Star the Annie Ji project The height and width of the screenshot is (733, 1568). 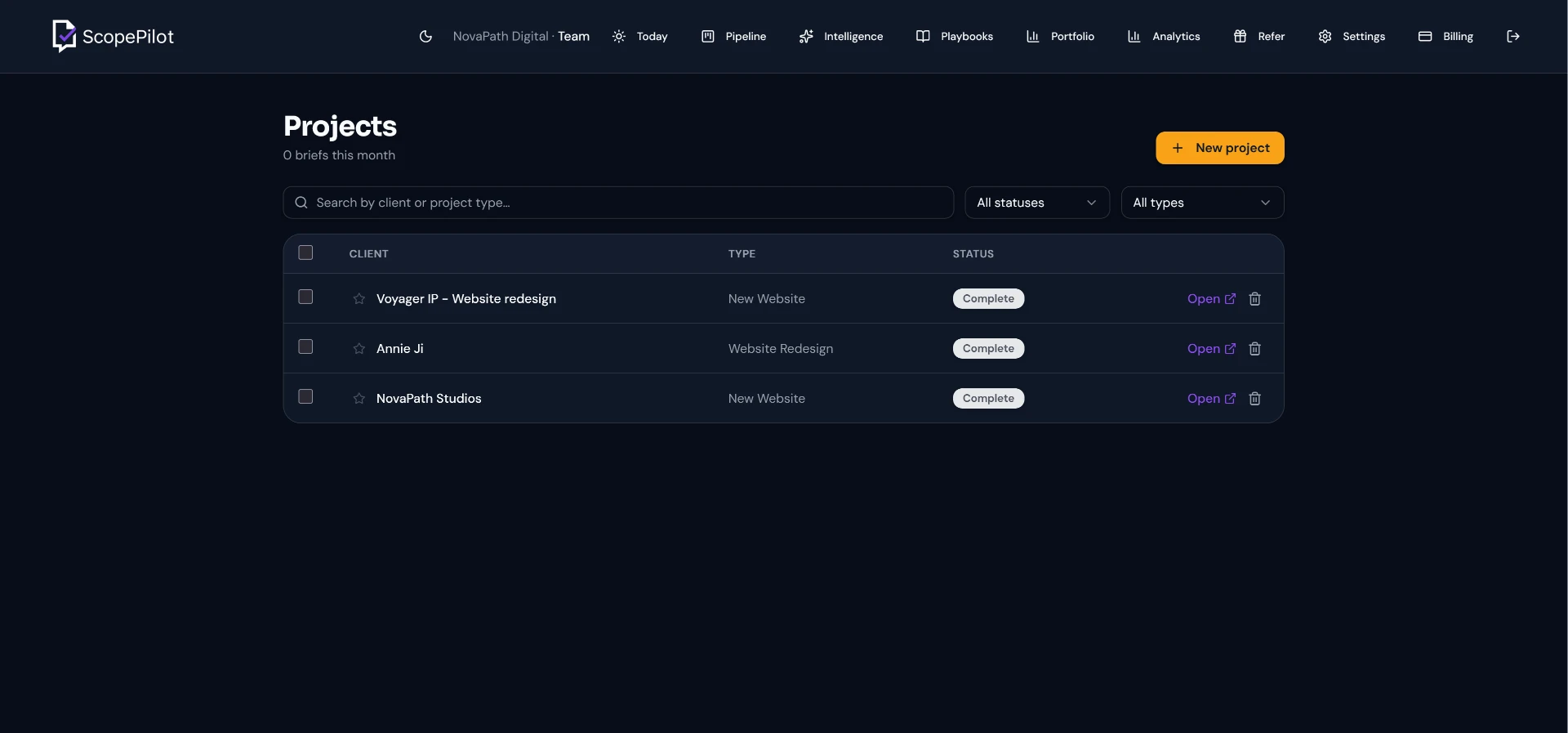coord(359,349)
